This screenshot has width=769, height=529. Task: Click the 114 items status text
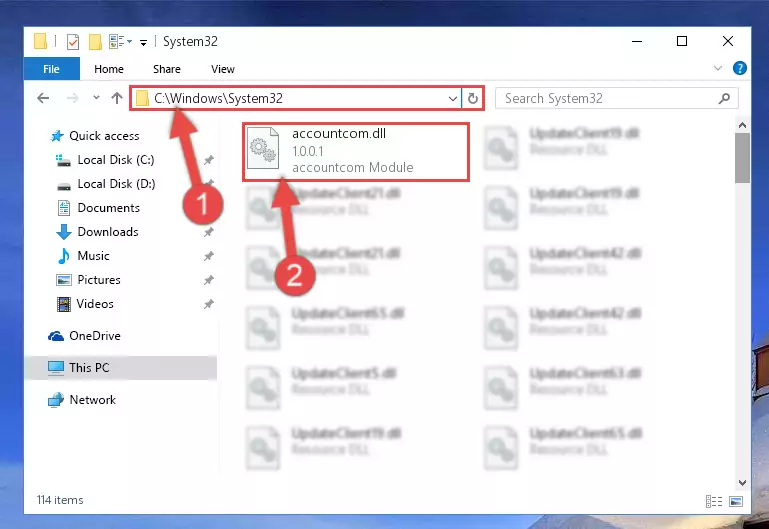tap(60, 500)
